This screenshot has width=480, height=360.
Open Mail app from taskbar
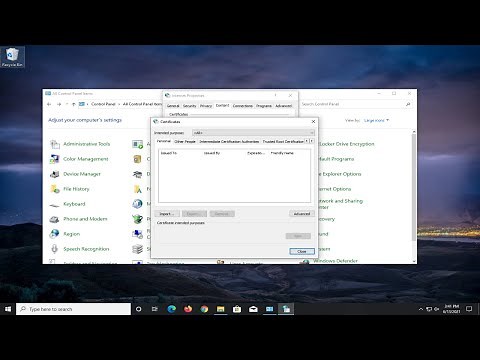253,309
